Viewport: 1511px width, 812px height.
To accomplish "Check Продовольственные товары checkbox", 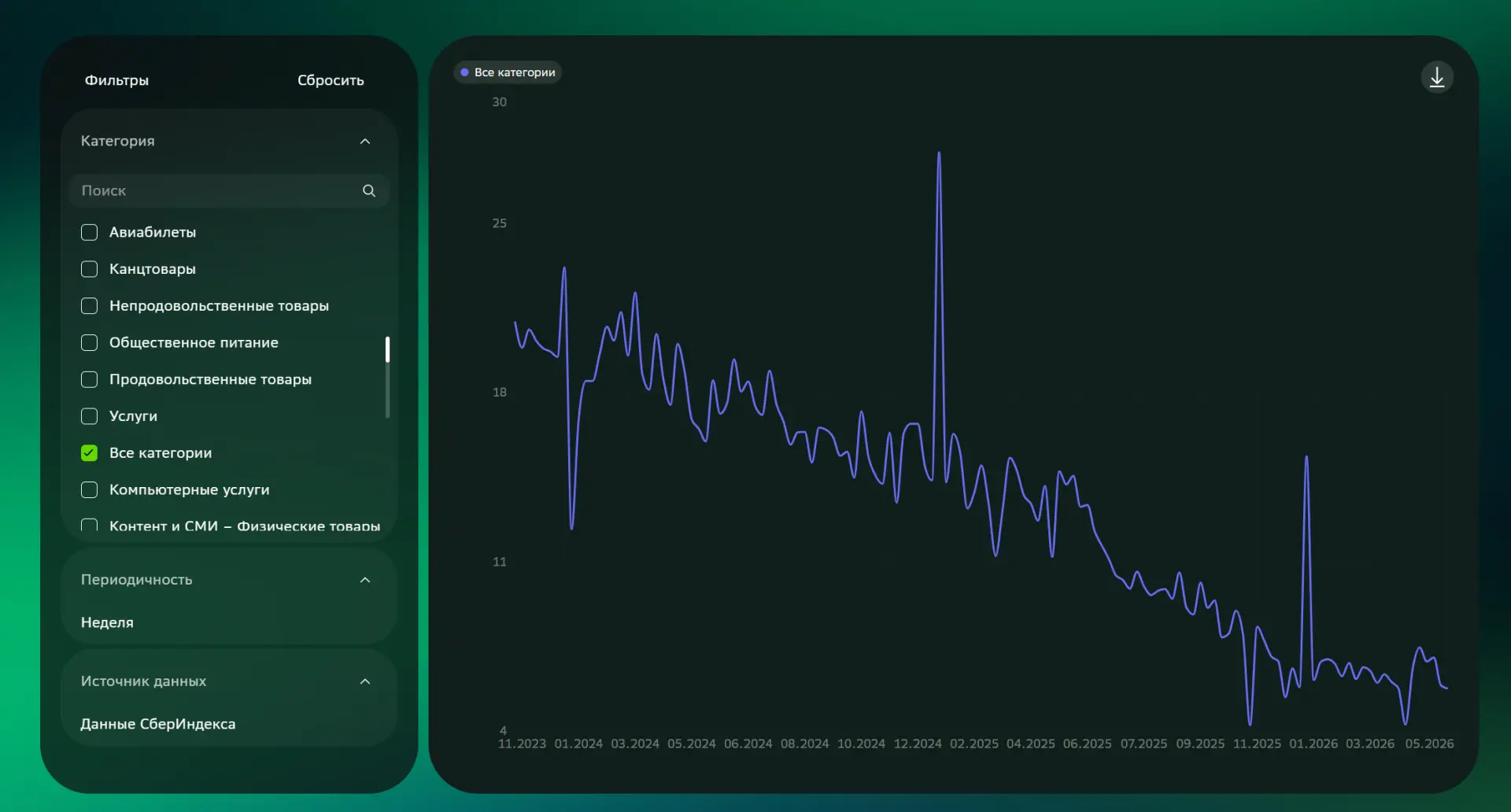I will [x=90, y=379].
